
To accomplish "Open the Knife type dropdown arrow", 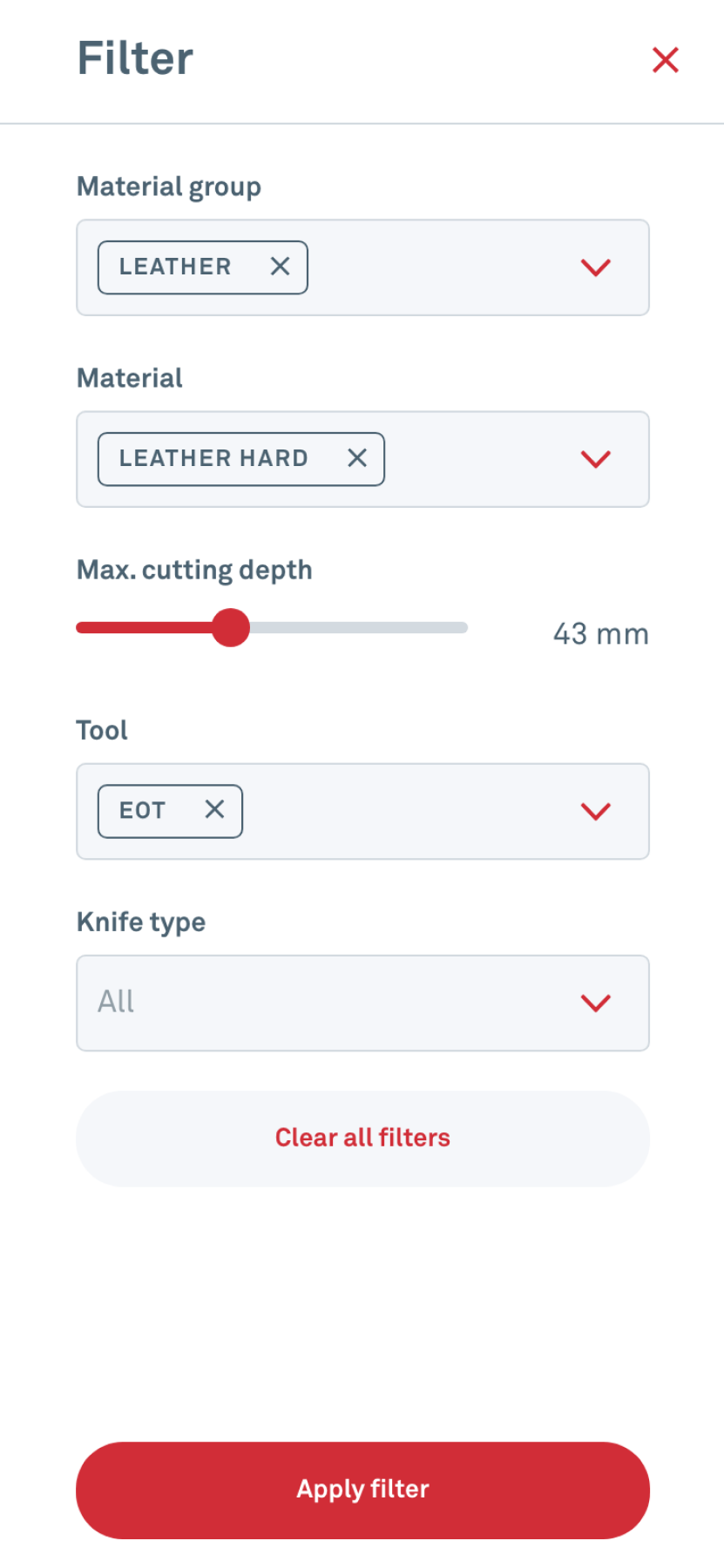I will 596,1003.
